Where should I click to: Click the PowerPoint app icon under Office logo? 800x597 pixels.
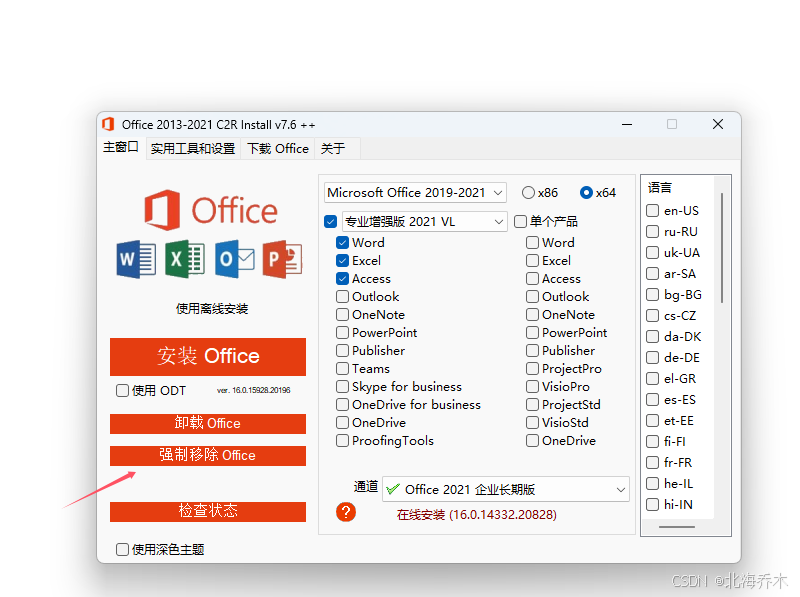[x=282, y=259]
